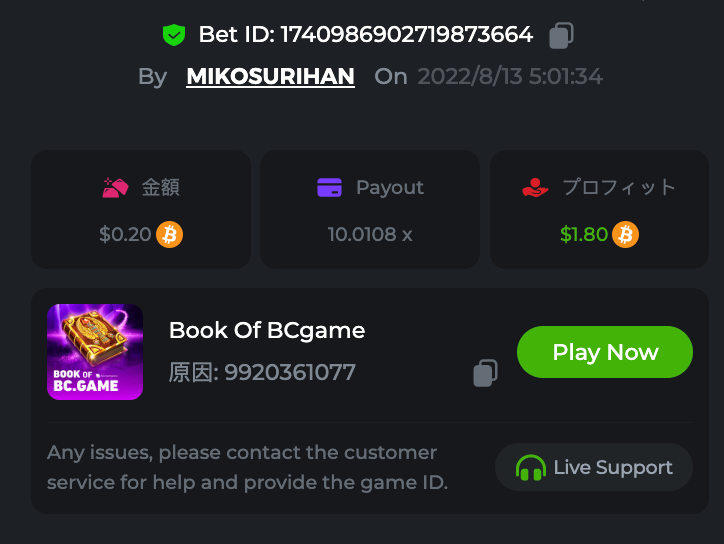724x544 pixels.
Task: Click the green $1.80 profit value
Action: 584,235
